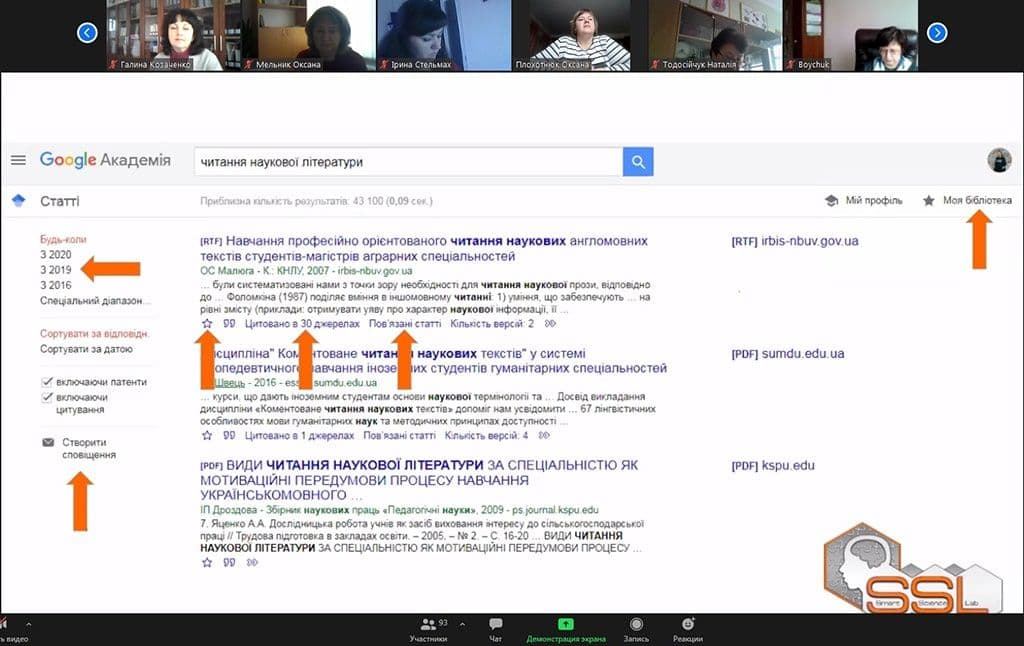Select Ірина Стельмах video thumbnail

click(444, 35)
